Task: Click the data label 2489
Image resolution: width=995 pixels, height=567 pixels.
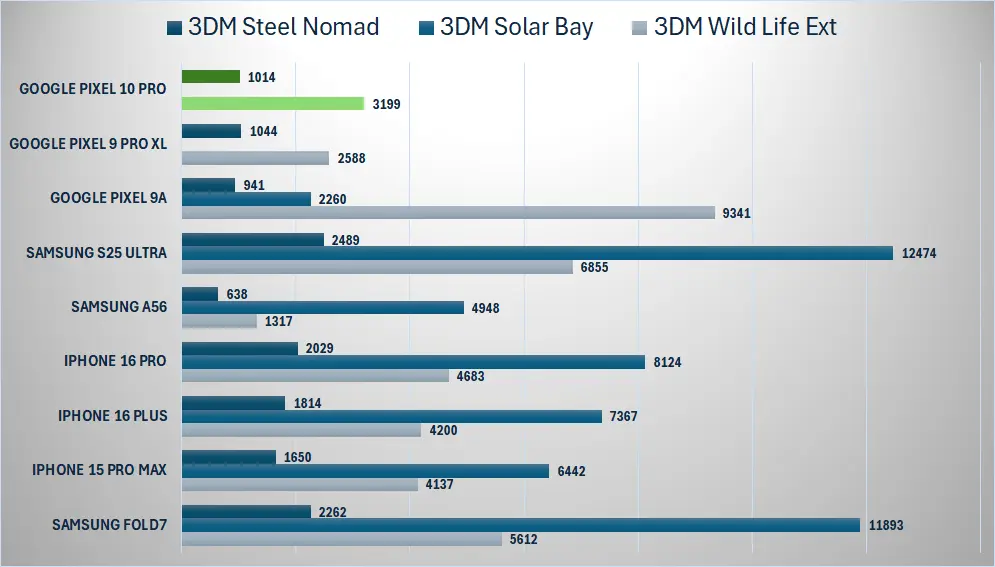Action: coord(346,240)
